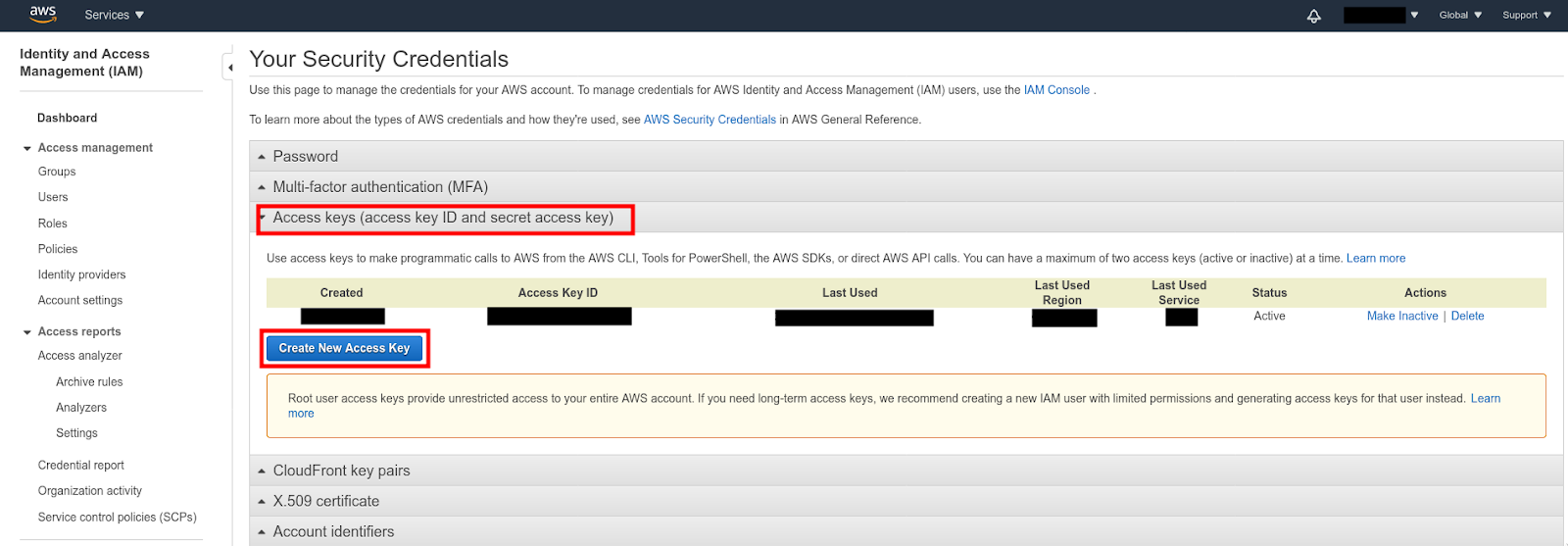
Task: Select Analyzers in the sidebar
Action: (x=81, y=408)
